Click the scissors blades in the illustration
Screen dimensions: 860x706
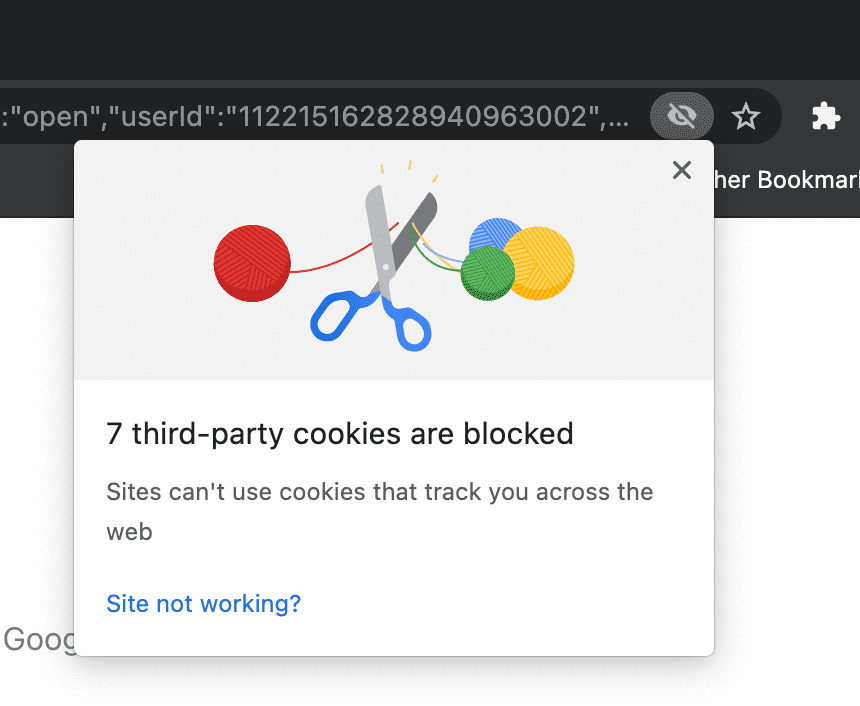coord(398,237)
